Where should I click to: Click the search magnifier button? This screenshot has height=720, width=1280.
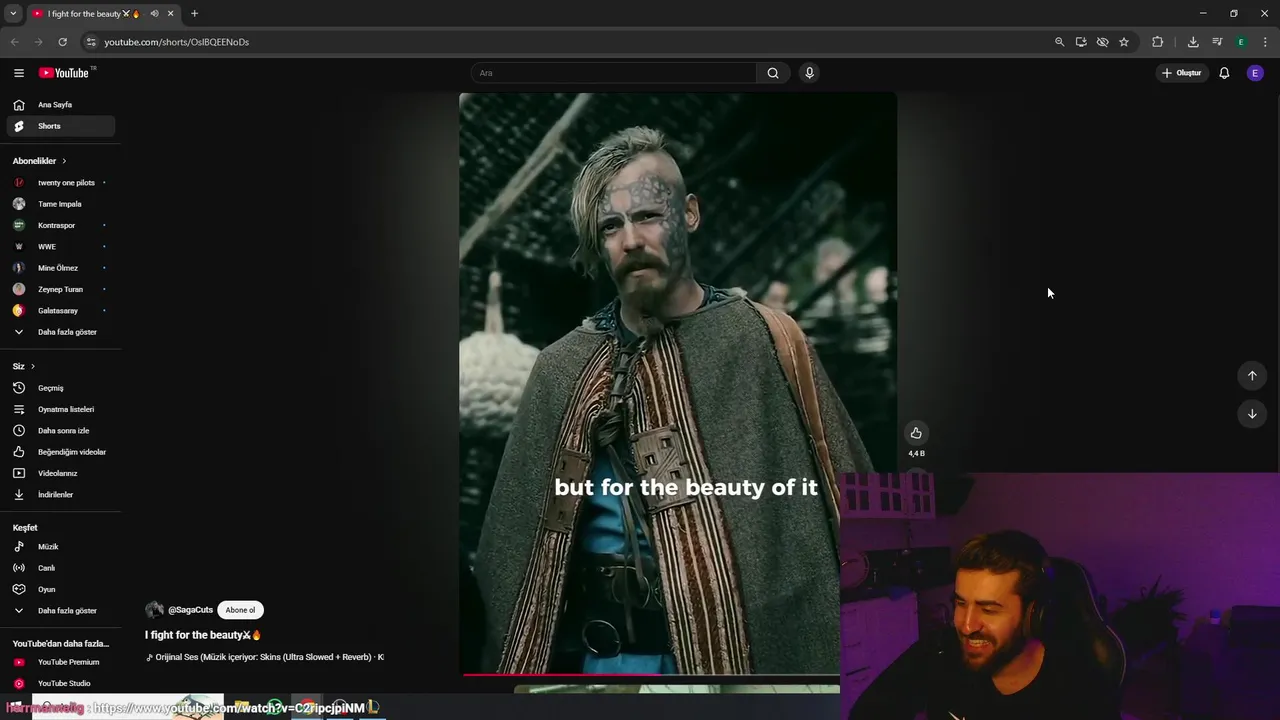pyautogui.click(x=773, y=73)
